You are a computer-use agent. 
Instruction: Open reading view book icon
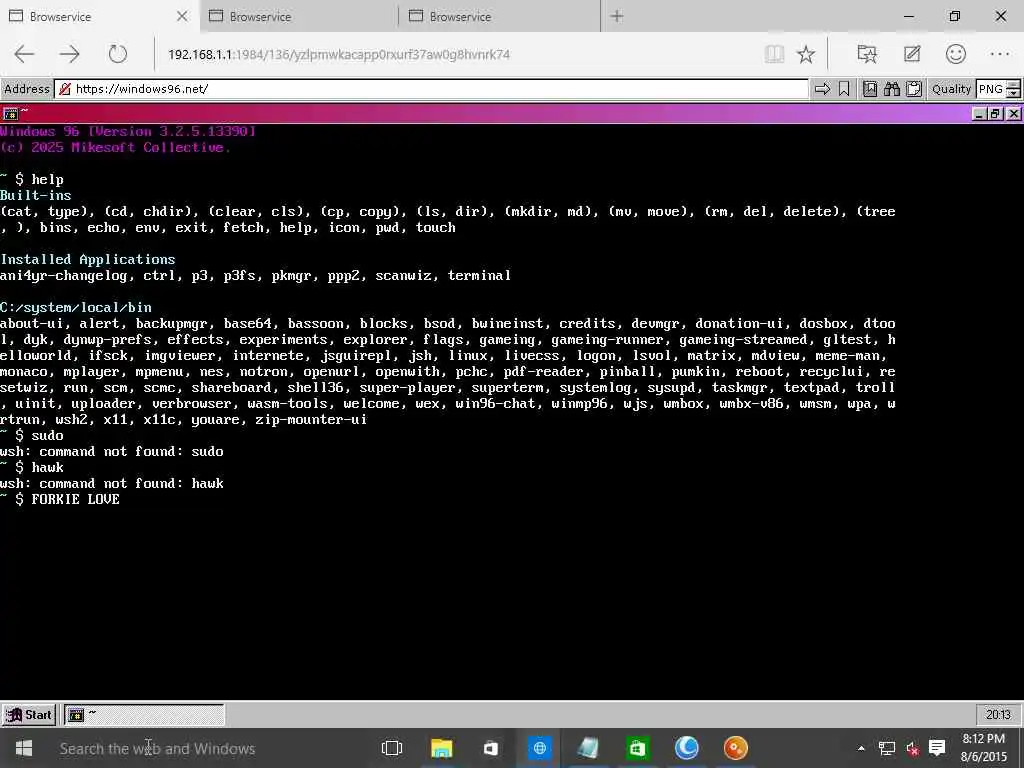point(775,54)
